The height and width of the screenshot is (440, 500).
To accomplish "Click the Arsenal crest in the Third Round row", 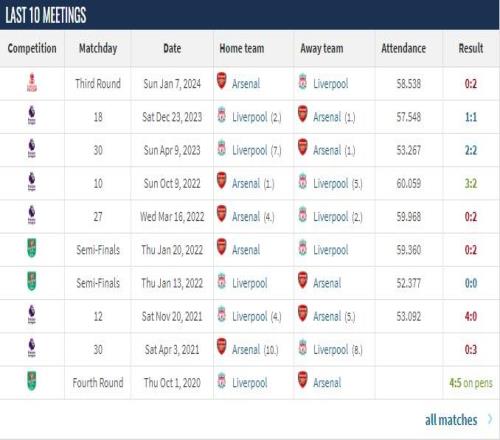I will click(x=222, y=81).
